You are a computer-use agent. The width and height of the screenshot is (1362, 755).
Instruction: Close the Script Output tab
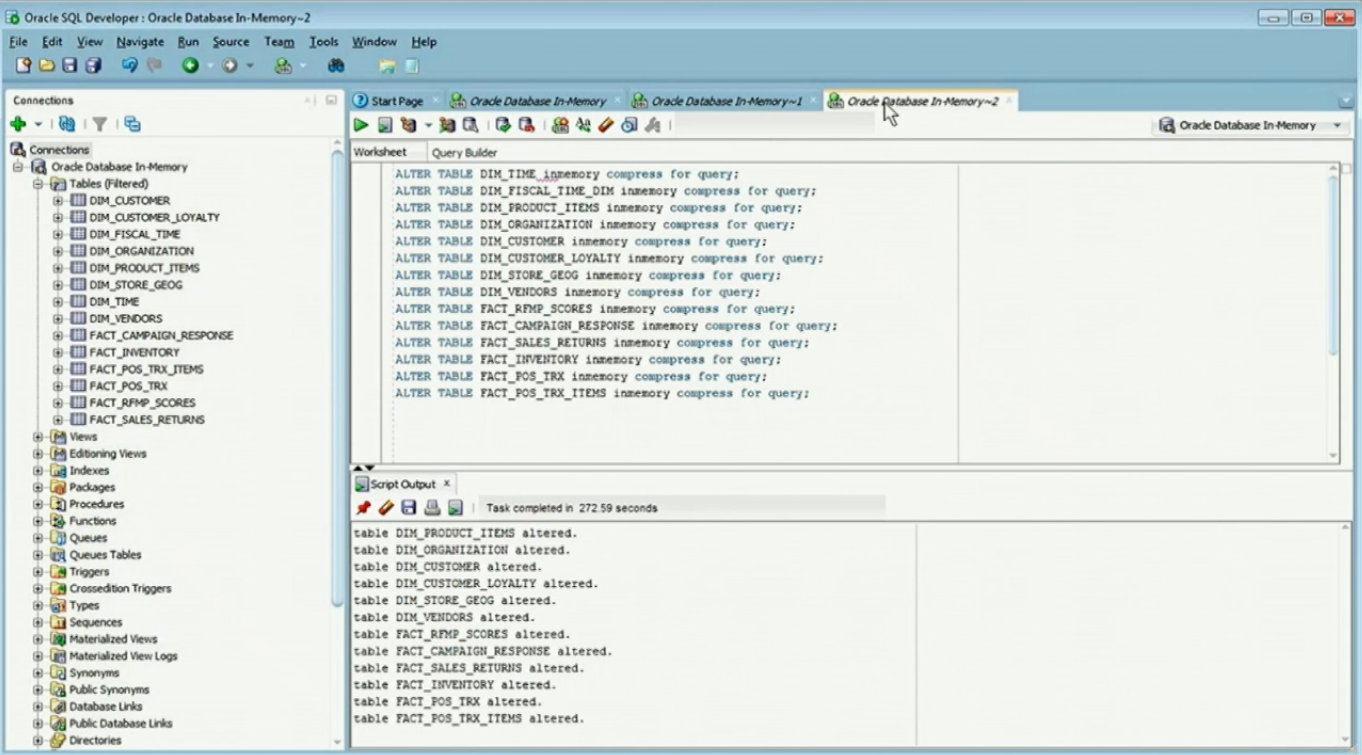[x=447, y=484]
